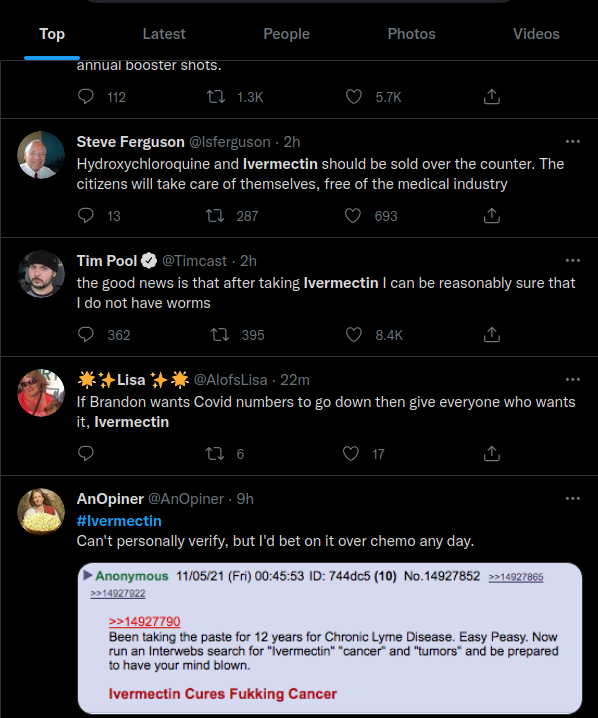Open @Timcast profile handle

point(194,261)
